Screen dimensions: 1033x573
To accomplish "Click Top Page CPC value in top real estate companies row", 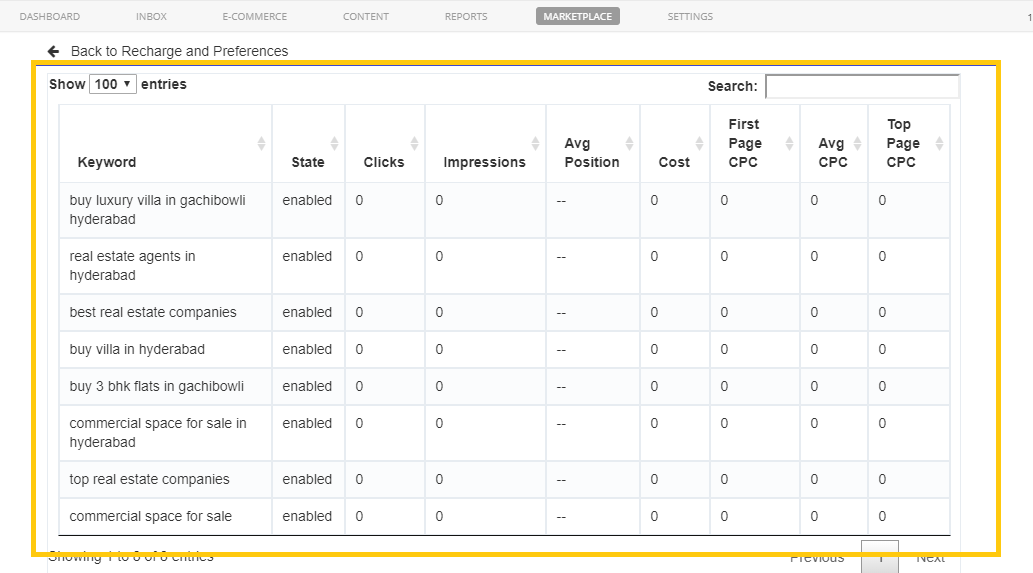I will 882,479.
